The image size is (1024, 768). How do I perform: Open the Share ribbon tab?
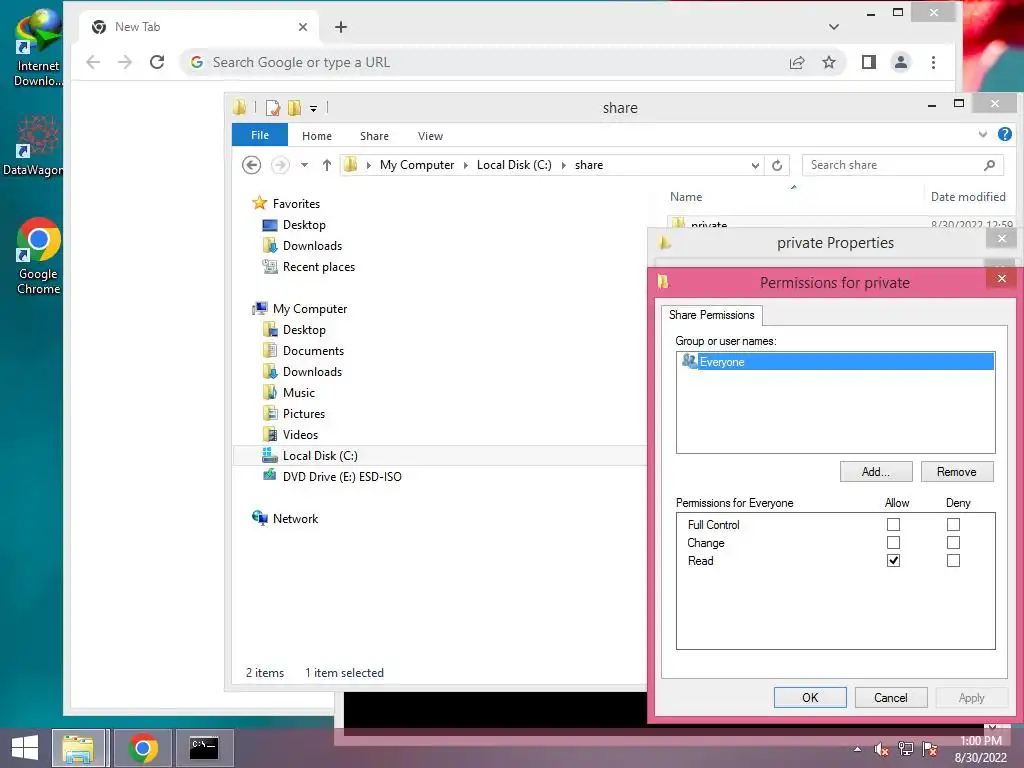pos(374,136)
